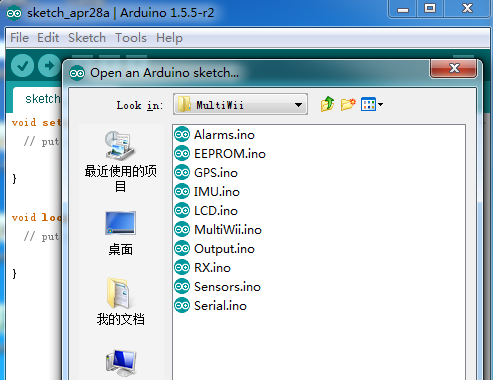Click the Output.ino Arduino file icon

[182, 249]
